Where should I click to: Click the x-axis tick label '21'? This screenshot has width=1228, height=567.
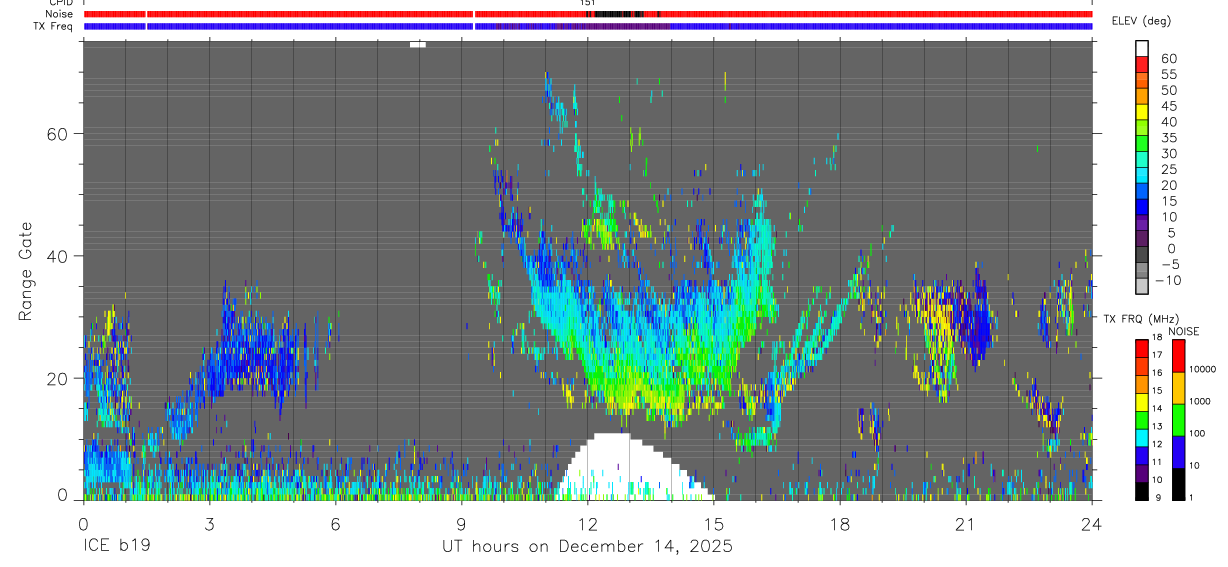point(966,524)
